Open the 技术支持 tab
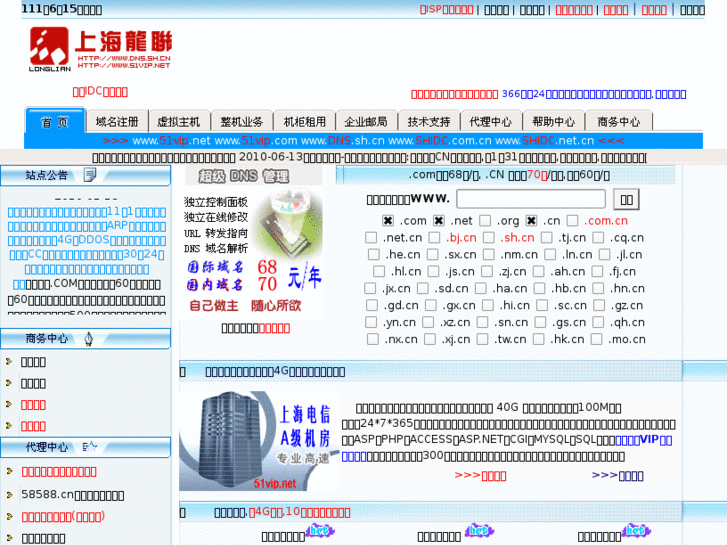727x545 pixels. 429,122
